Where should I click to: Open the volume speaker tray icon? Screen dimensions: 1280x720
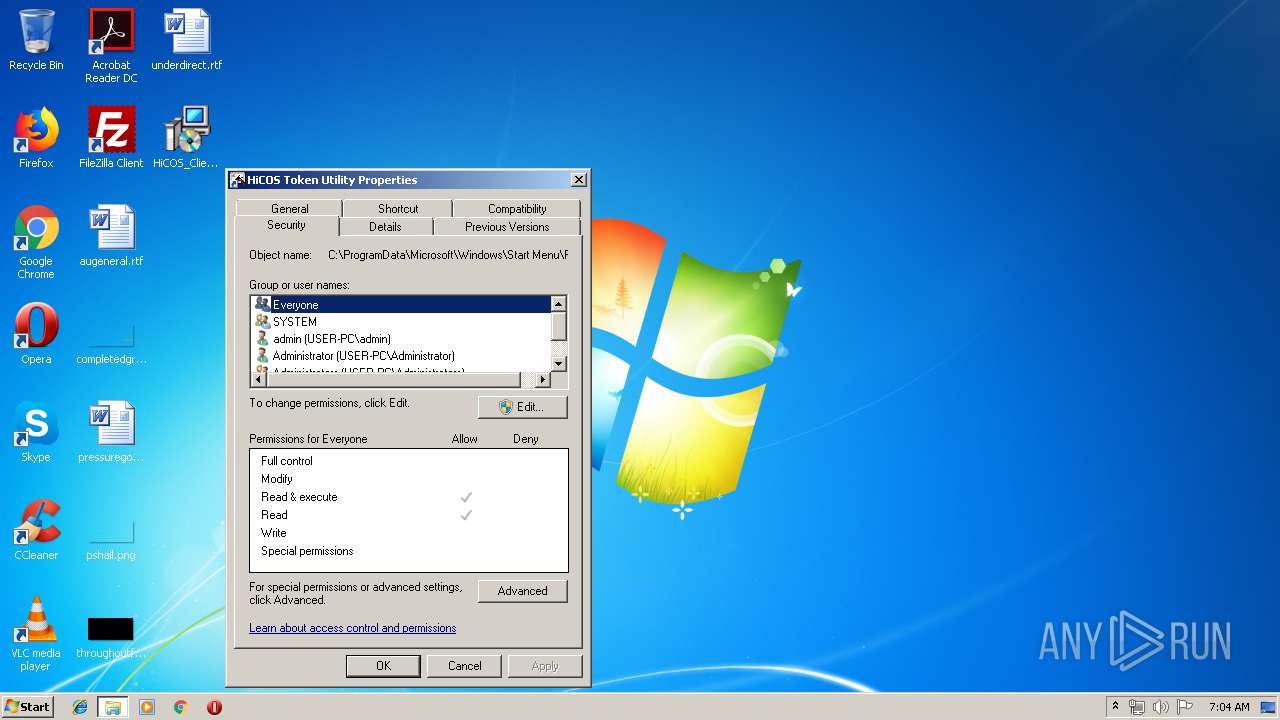coord(1160,707)
